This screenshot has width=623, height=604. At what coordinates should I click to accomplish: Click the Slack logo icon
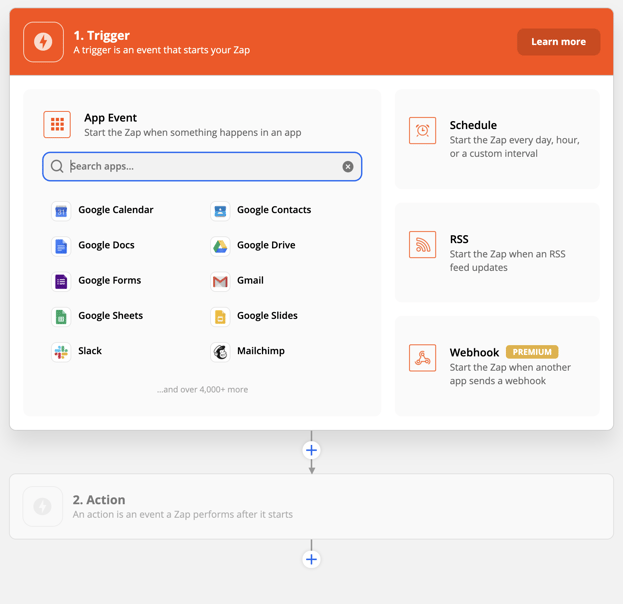(x=61, y=352)
